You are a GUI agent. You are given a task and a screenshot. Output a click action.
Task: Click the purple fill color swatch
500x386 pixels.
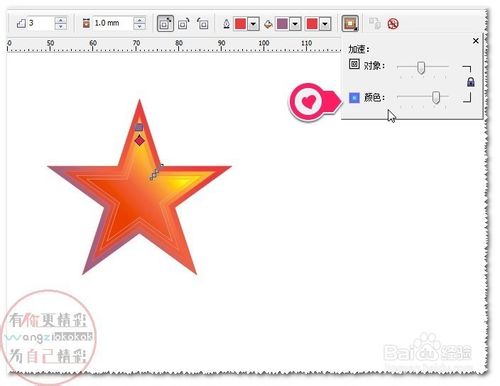(282, 24)
